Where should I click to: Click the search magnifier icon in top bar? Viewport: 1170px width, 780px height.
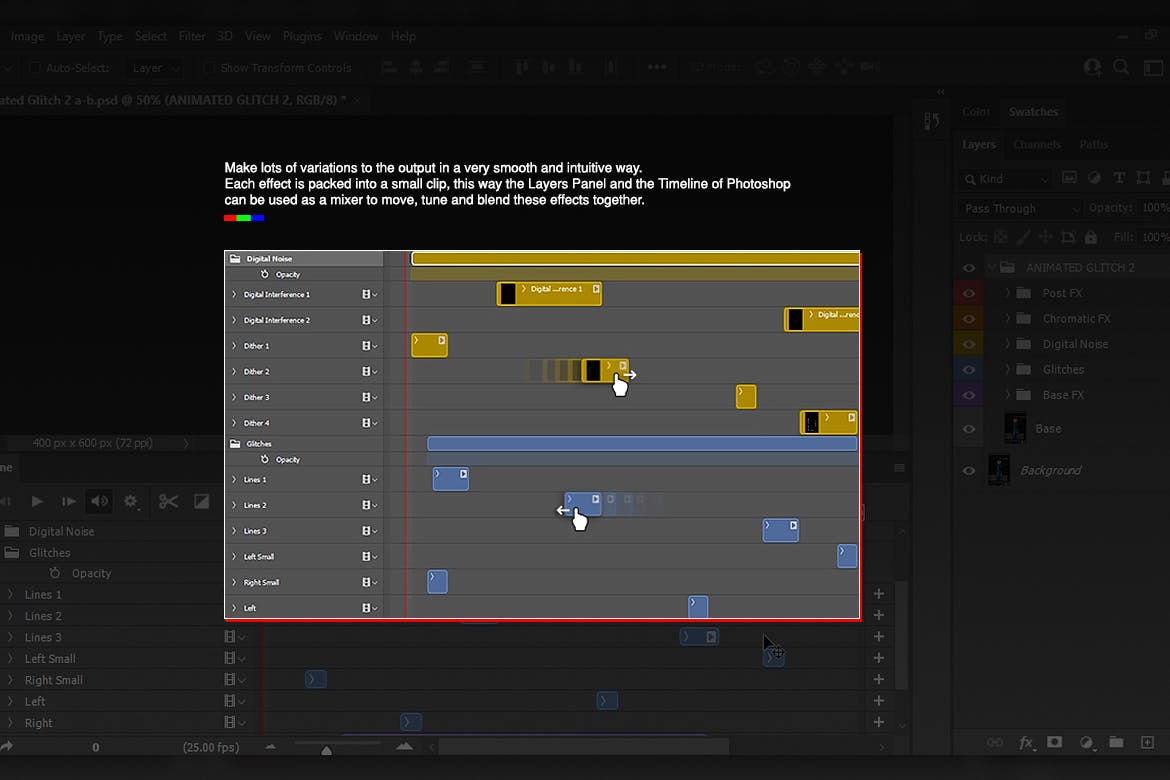[x=1122, y=67]
